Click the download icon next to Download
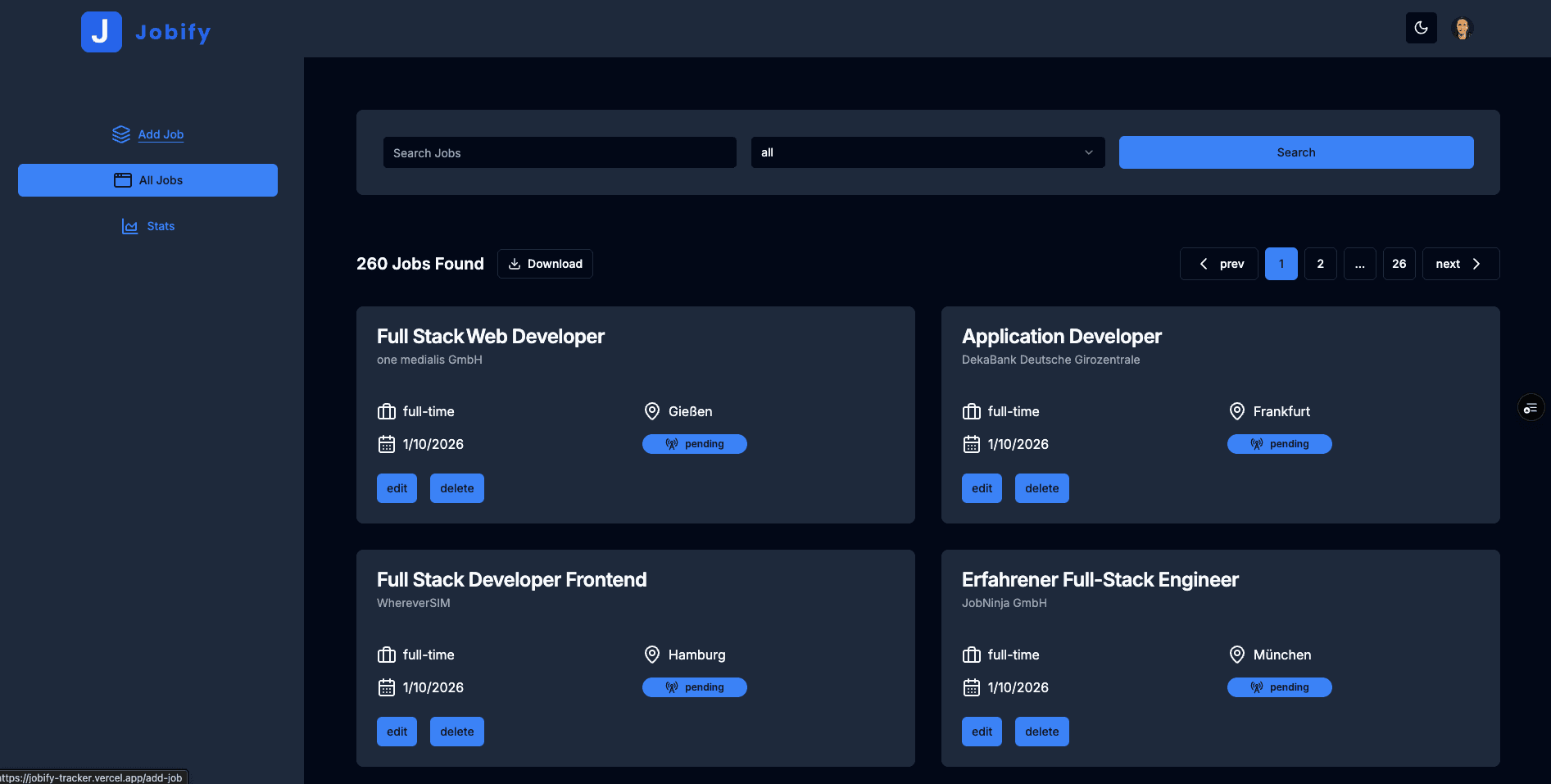This screenshot has width=1551, height=784. pos(514,264)
